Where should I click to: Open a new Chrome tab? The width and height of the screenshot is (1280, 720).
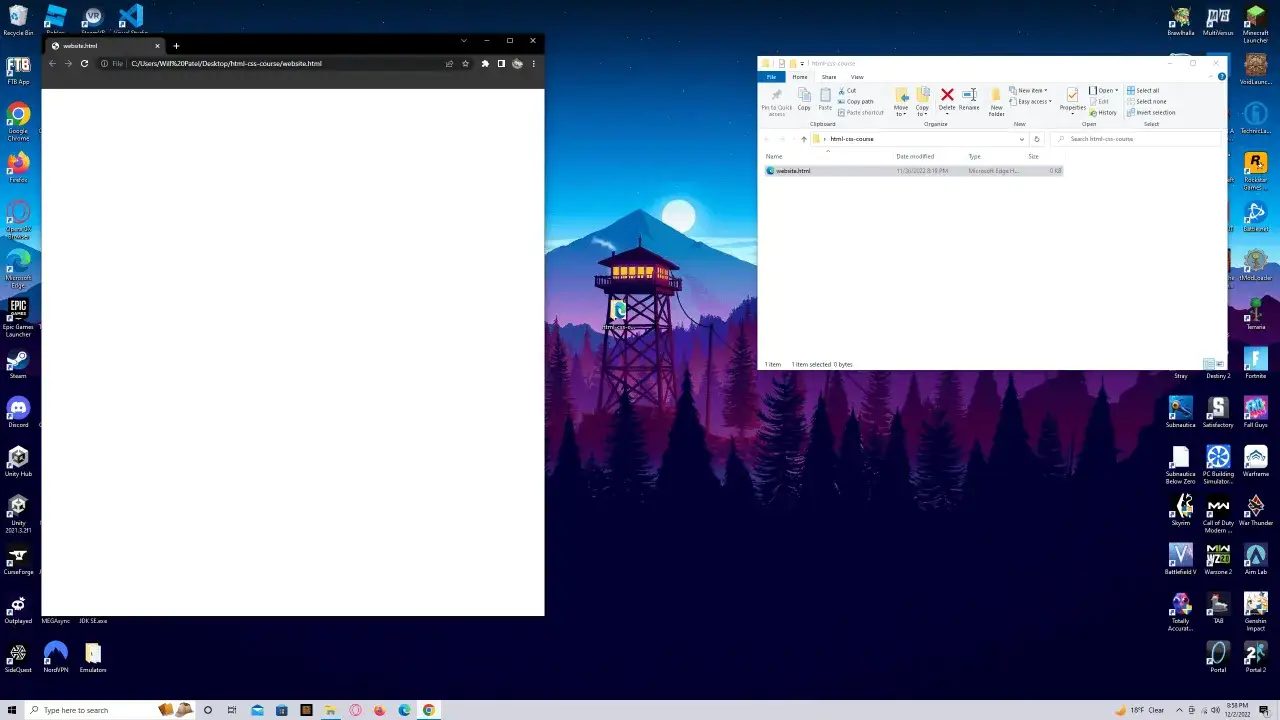(176, 46)
